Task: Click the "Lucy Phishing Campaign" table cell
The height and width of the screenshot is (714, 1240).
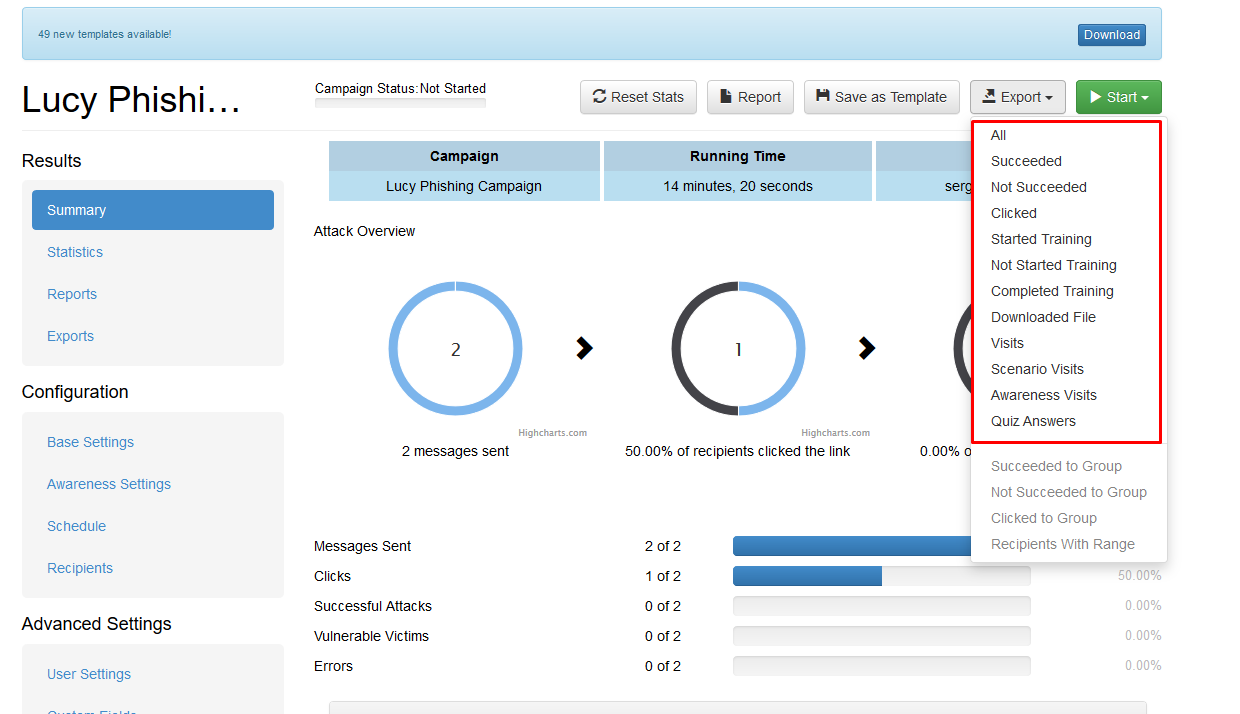Action: tap(464, 186)
